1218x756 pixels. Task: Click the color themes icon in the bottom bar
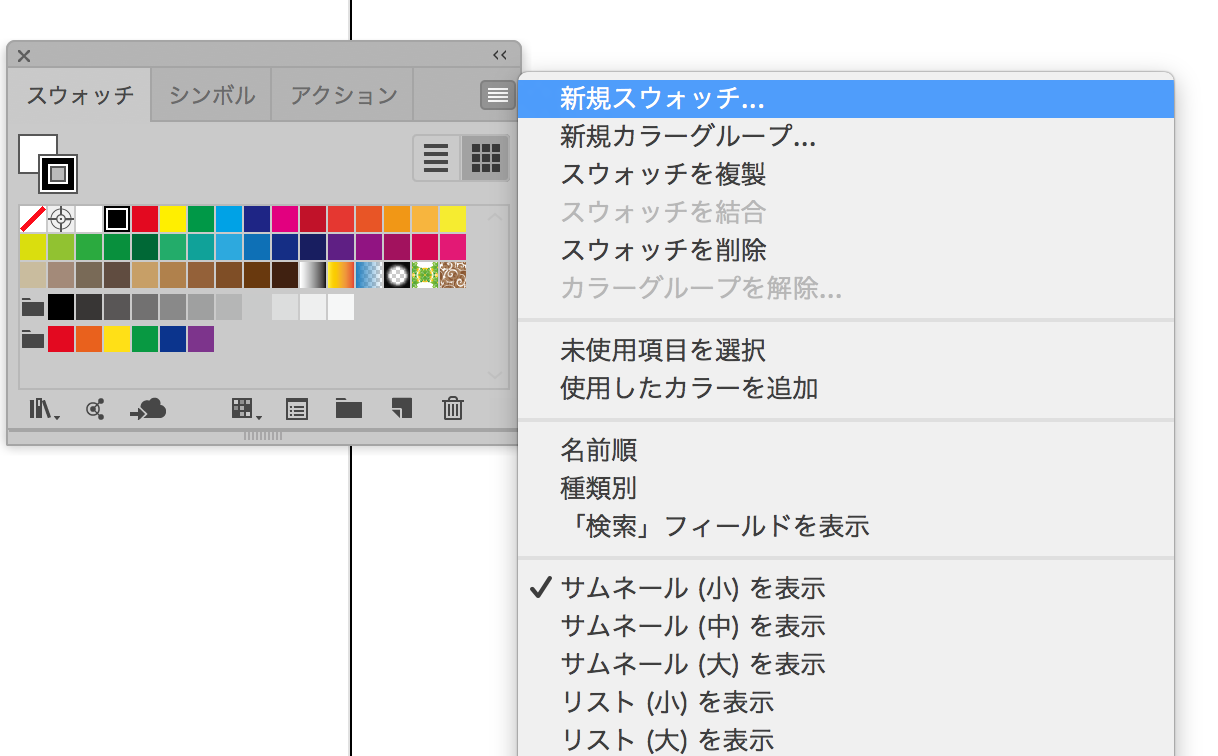click(96, 408)
